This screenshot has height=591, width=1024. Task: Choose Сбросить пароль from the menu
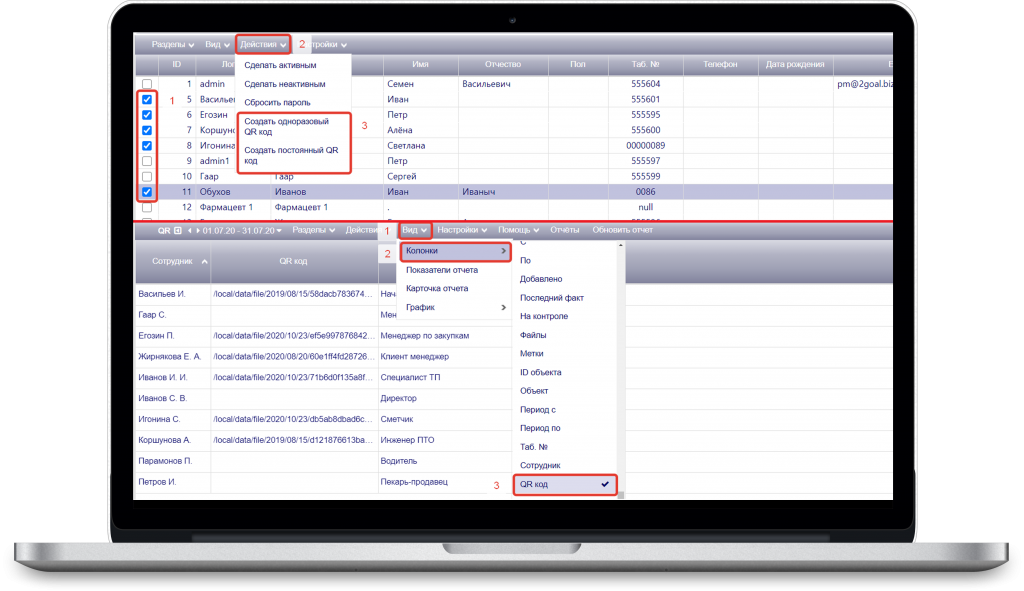click(x=278, y=103)
